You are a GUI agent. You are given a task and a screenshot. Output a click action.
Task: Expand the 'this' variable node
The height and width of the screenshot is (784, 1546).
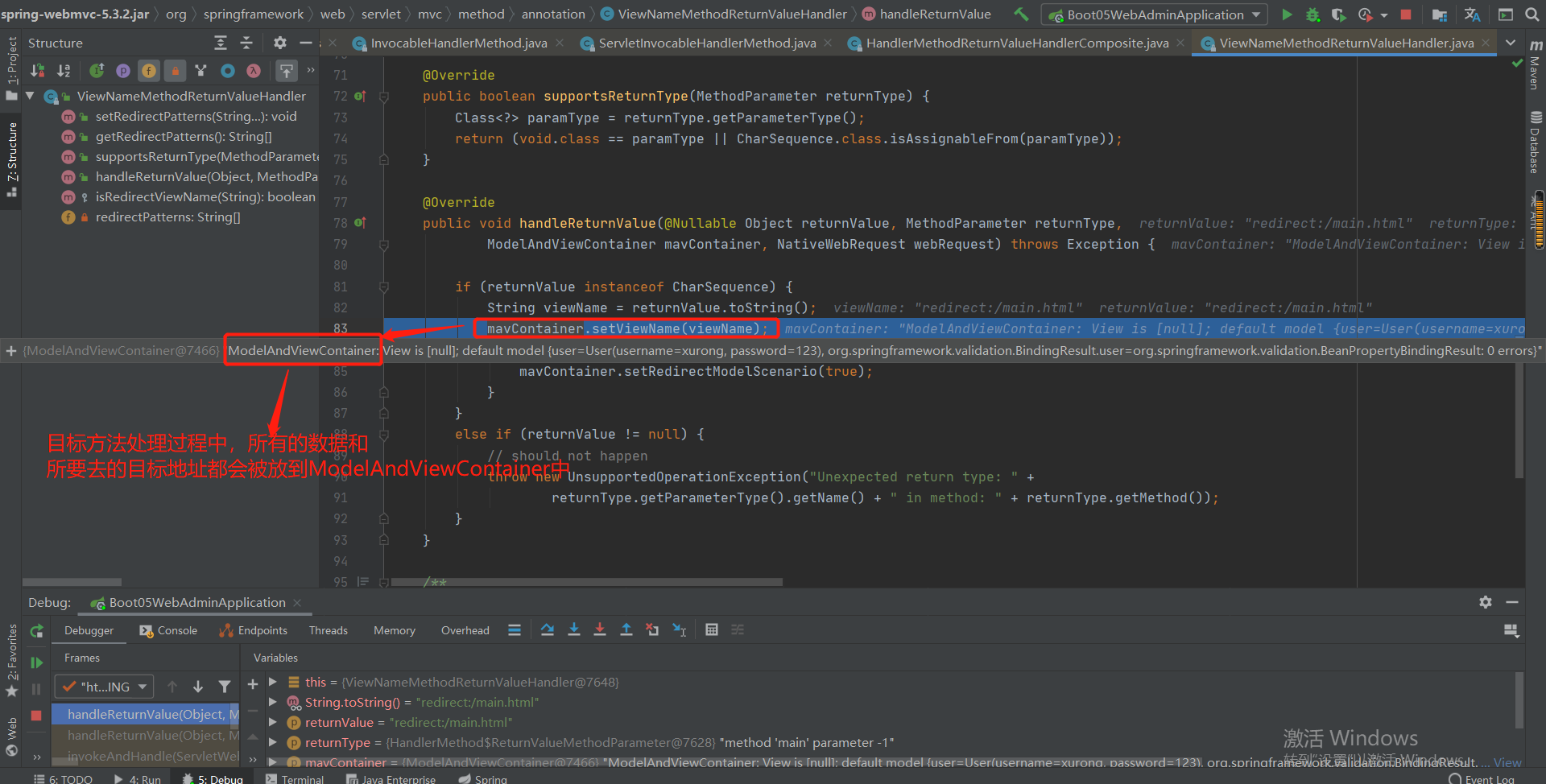[273, 682]
